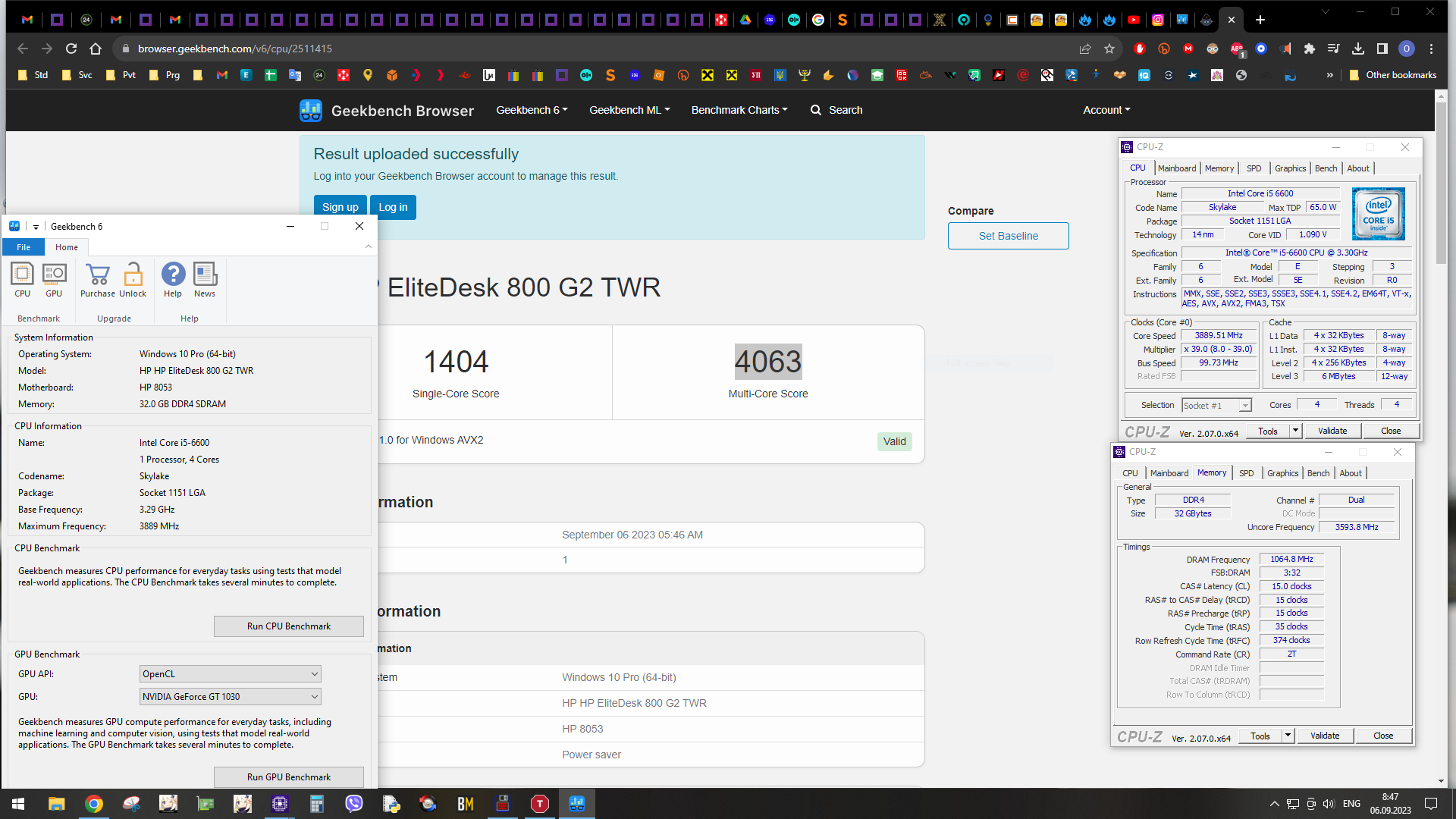1456x819 pixels.
Task: Switch to CPU tab in lower CPU-Z
Action: pyautogui.click(x=1130, y=473)
